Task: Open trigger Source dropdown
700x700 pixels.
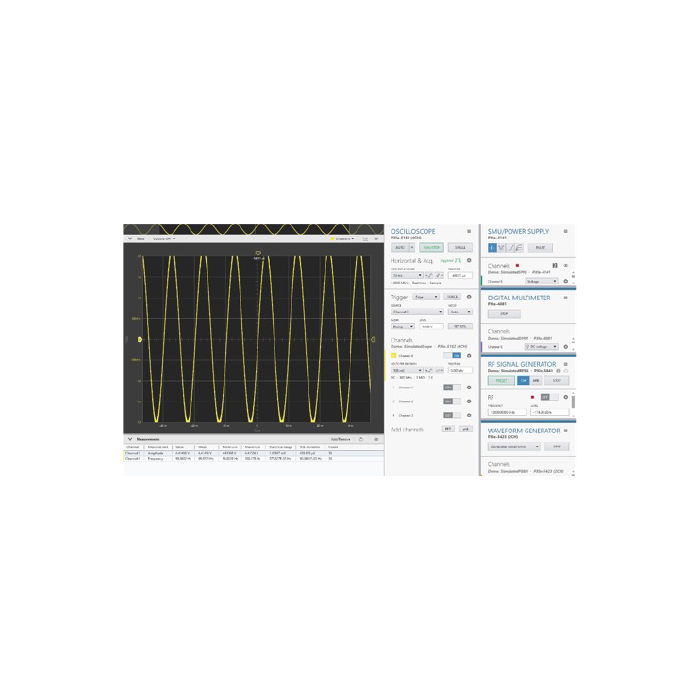Action: [417, 312]
